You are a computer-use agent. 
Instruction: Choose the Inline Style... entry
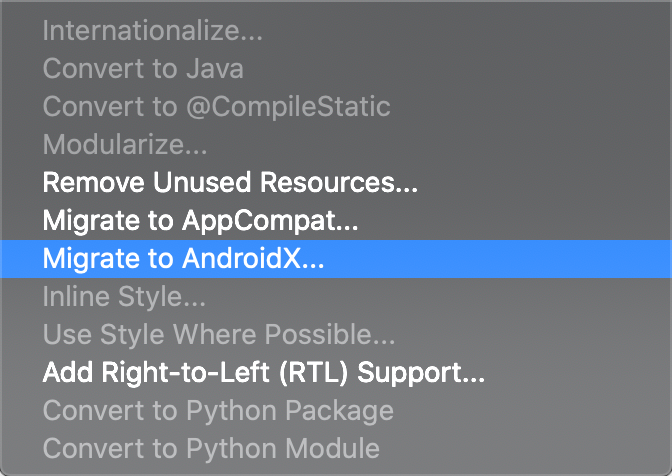[x=124, y=297]
